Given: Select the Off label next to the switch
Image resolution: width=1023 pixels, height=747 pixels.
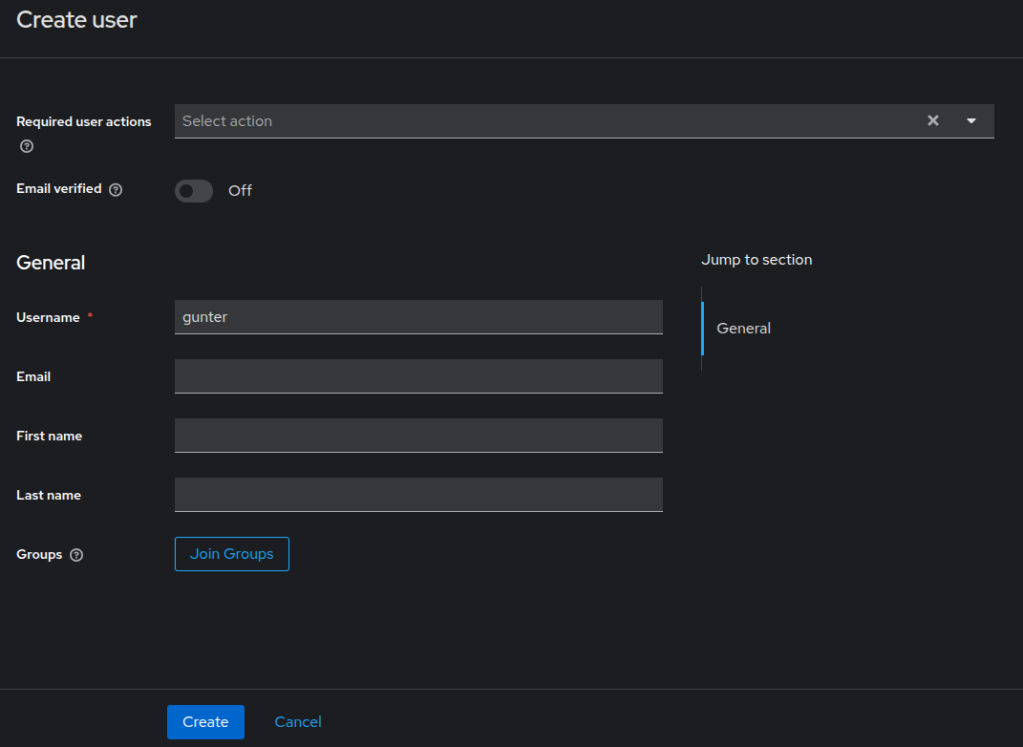Looking at the screenshot, I should [240, 191].
